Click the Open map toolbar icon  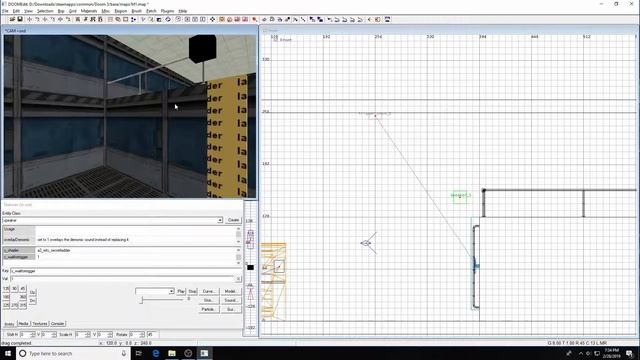pos(12,19)
